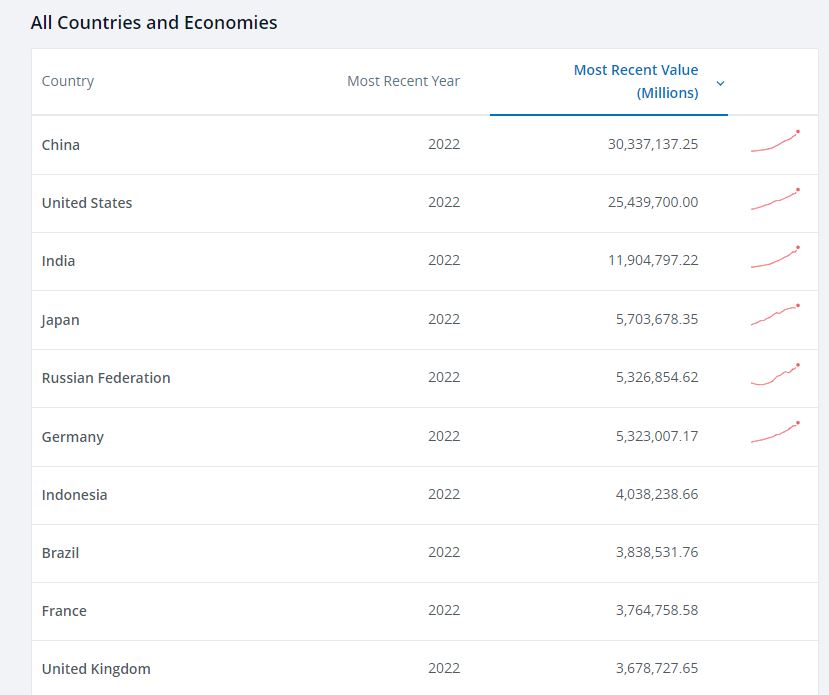Screen dimensions: 829x695
Task: Open the Japan country link
Action: pos(61,320)
